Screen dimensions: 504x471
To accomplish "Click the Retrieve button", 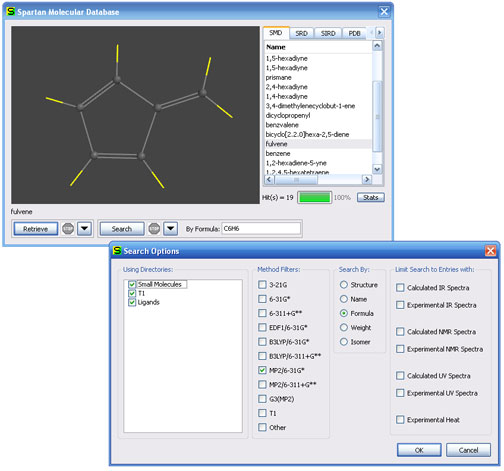I will tap(36, 229).
